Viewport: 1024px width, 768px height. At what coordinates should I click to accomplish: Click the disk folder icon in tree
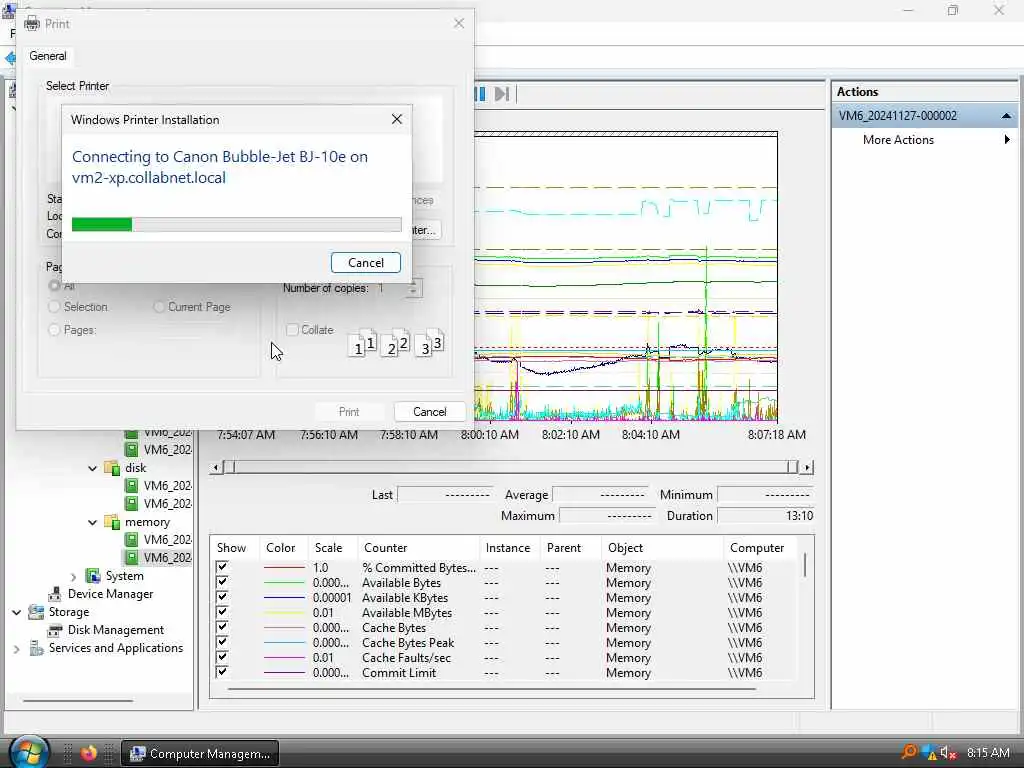point(112,468)
